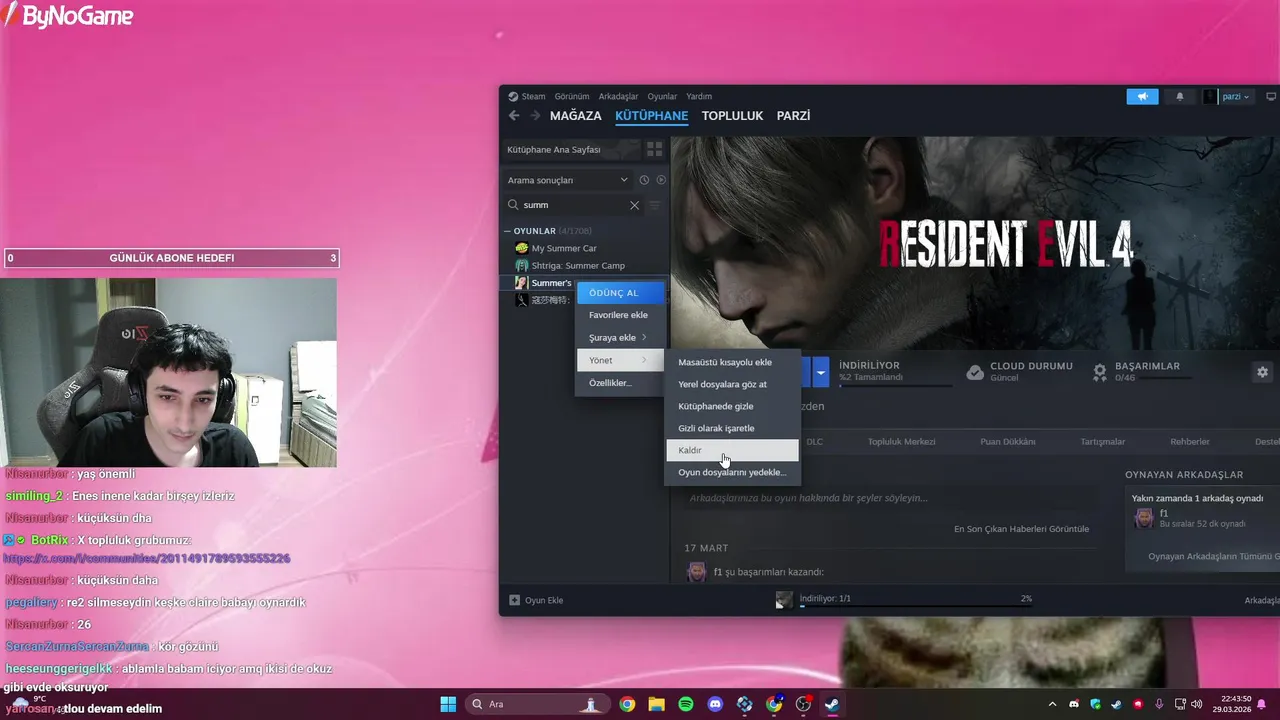Switch to the KÜTÜPHANE tab

click(652, 116)
